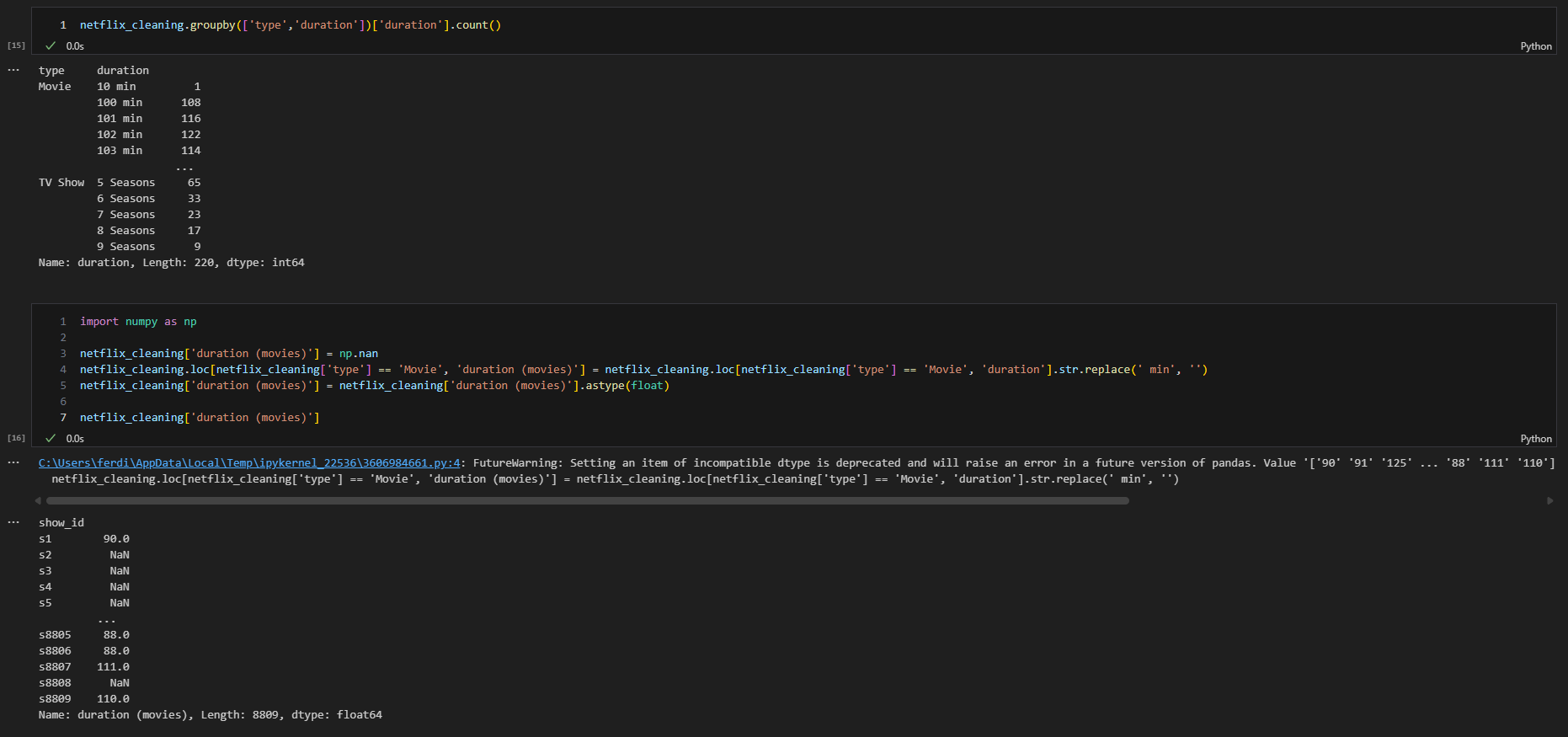The height and width of the screenshot is (737, 1568).
Task: Open more actions for the FutureWarning output
Action: coord(13,462)
